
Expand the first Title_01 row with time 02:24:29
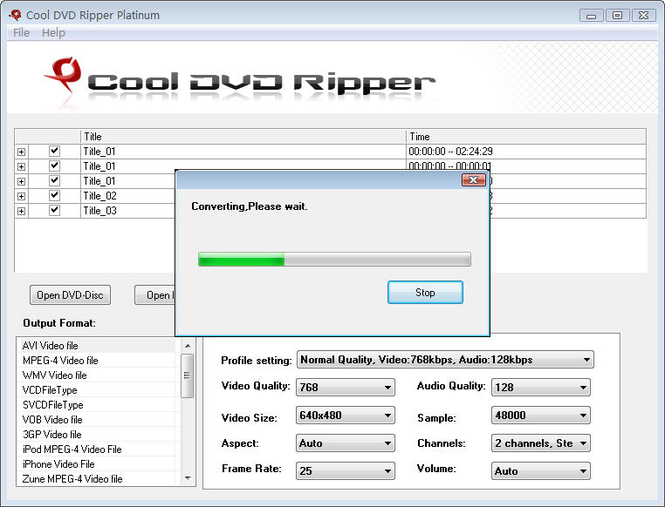click(x=21, y=152)
